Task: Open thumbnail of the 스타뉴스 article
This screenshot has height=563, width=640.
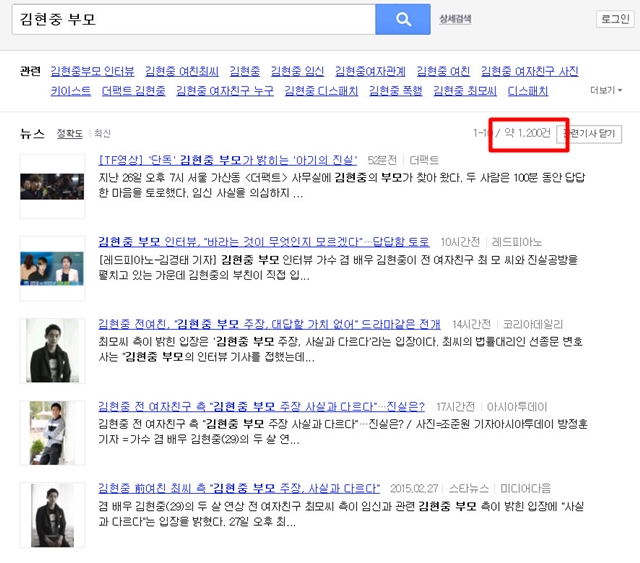Action: pos(52,515)
